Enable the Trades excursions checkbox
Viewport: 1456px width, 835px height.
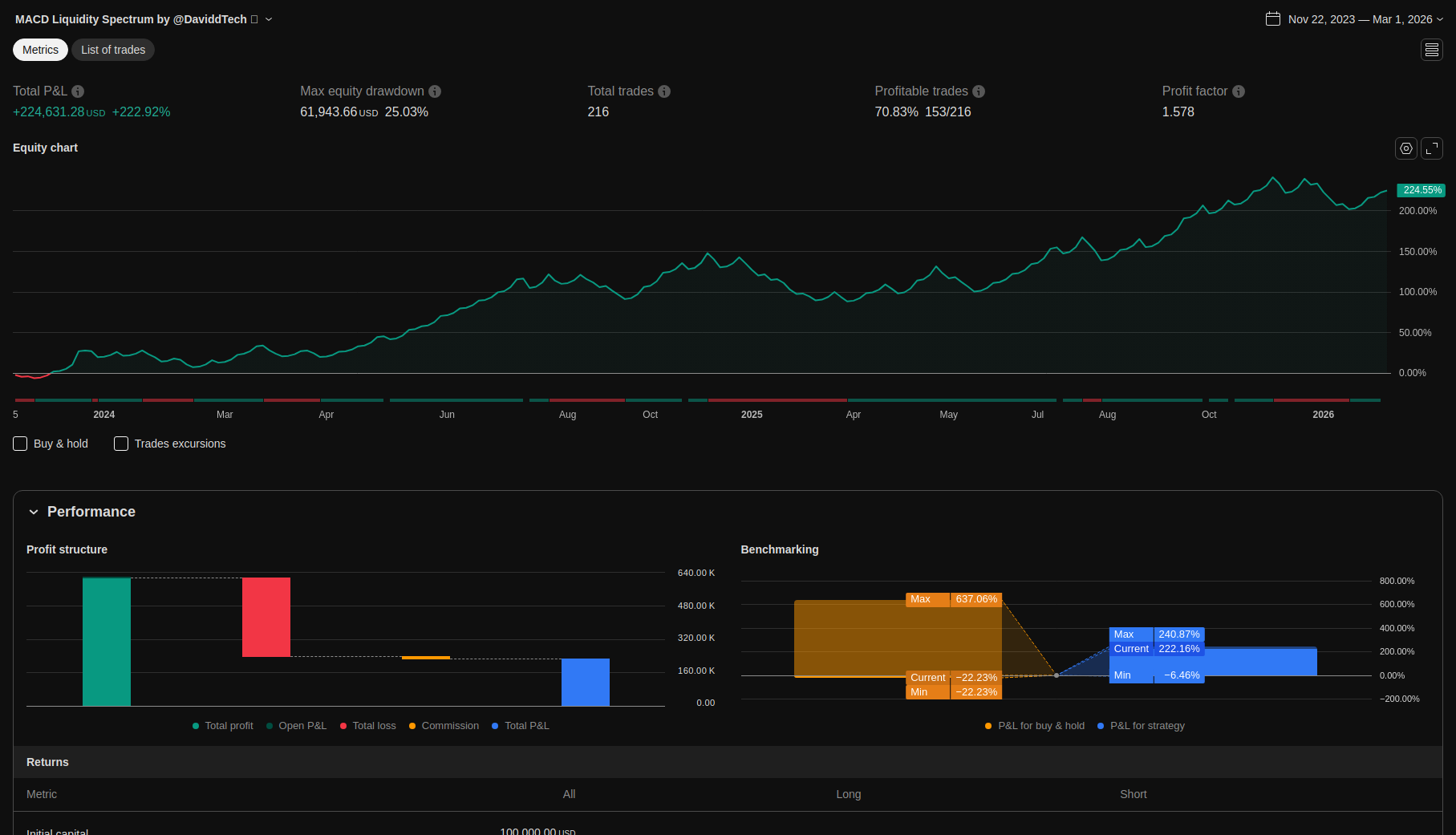[121, 444]
